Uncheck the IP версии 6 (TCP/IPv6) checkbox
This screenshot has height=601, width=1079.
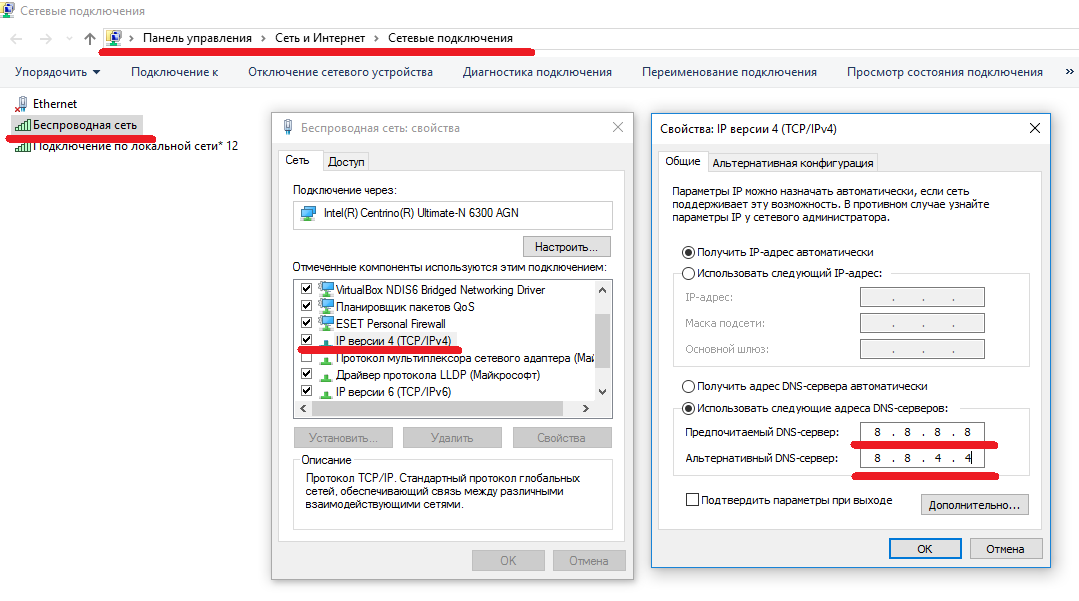click(306, 392)
